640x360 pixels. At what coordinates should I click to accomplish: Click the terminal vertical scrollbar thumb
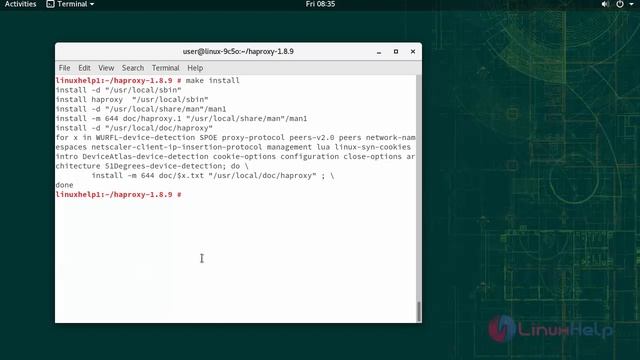click(419, 311)
